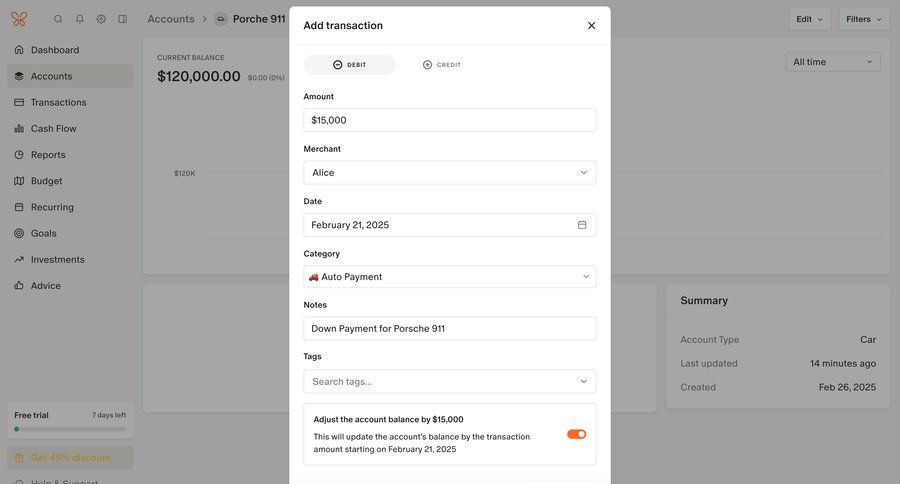Click the Advice thumbs-up icon
This screenshot has width=900, height=484.
tap(19, 285)
